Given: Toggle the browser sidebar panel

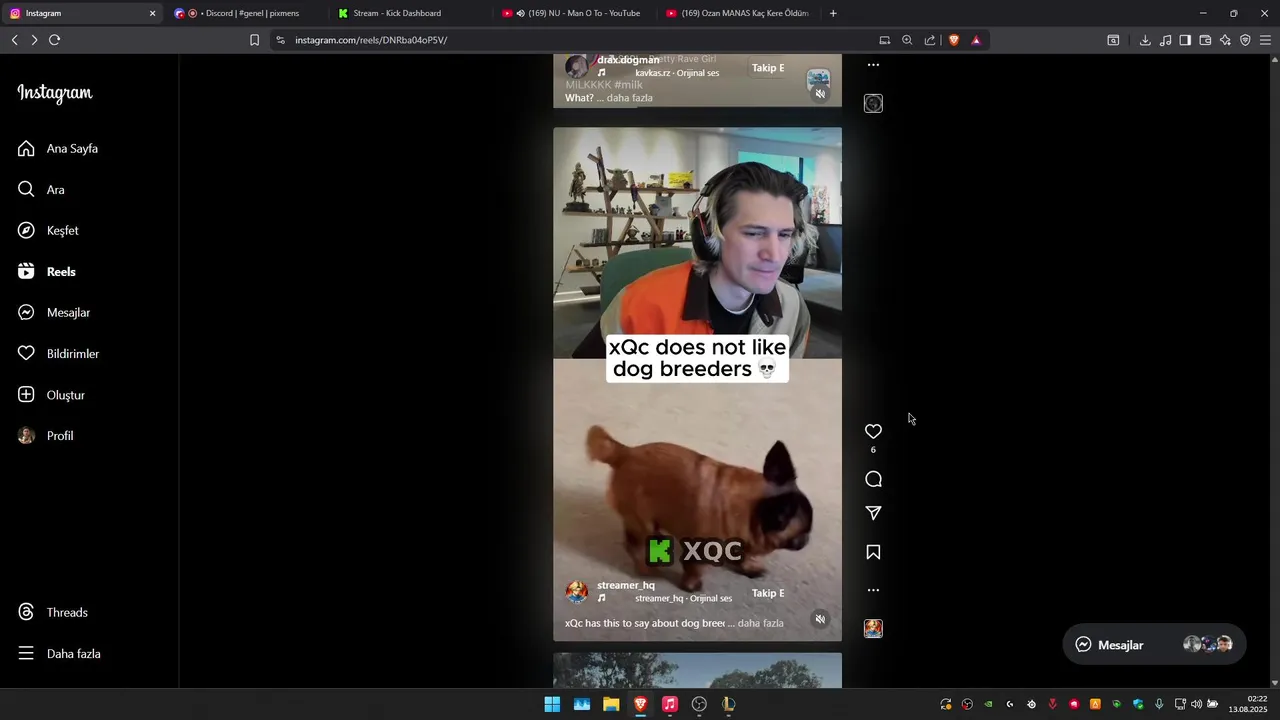Looking at the screenshot, I should [1185, 40].
